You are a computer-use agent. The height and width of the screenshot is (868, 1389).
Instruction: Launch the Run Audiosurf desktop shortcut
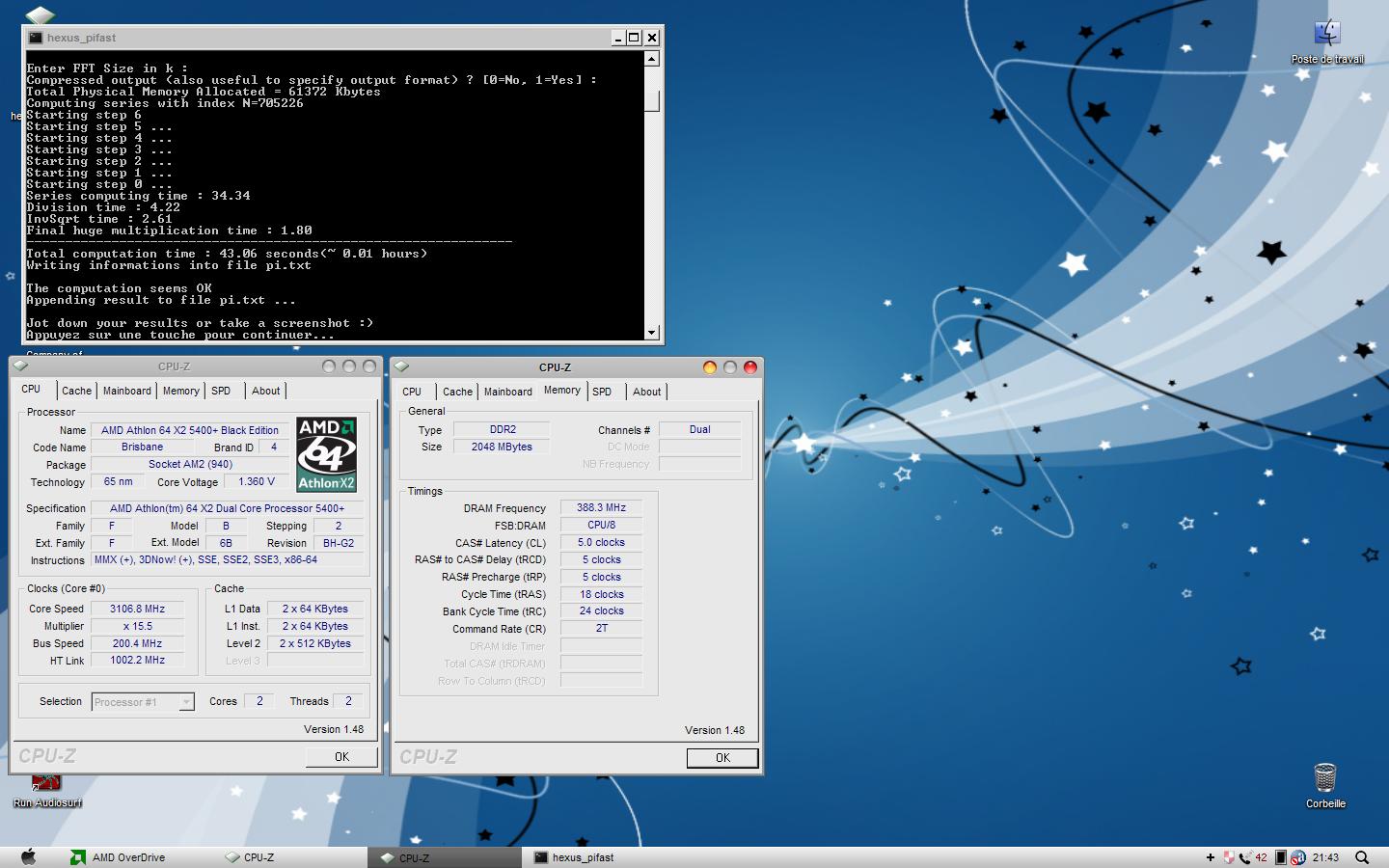[x=46, y=791]
